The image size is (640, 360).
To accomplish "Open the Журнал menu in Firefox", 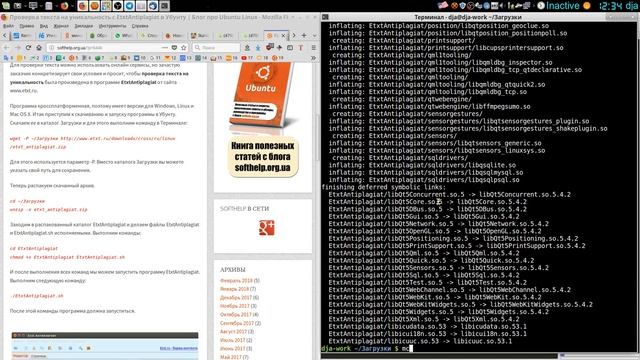I will [61, 26].
